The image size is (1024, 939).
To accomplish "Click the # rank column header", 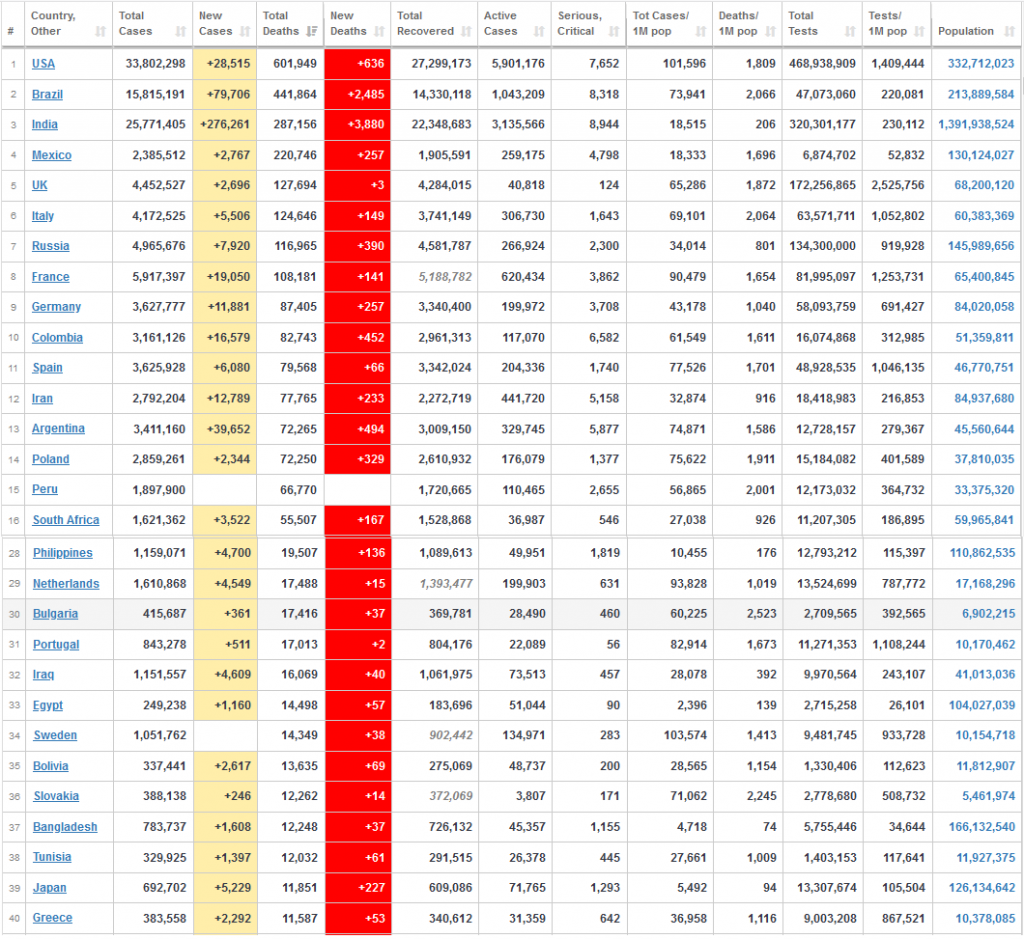I will pyautogui.click(x=11, y=31).
